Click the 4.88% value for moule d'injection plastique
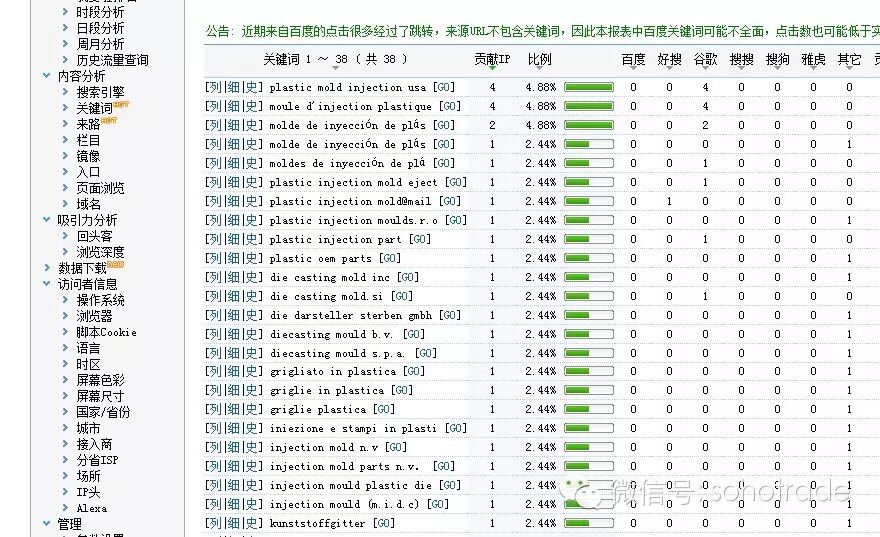880x537 pixels. (540, 106)
